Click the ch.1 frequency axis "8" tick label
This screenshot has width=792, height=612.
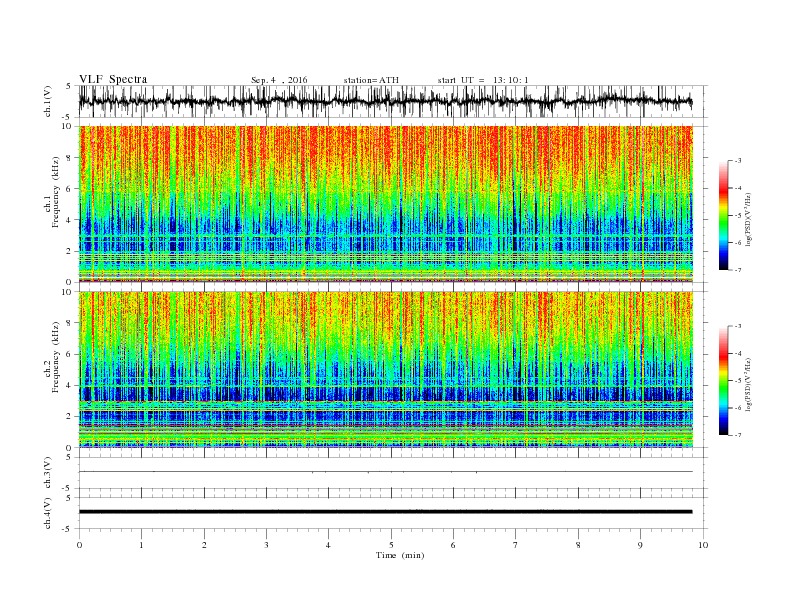click(x=69, y=158)
